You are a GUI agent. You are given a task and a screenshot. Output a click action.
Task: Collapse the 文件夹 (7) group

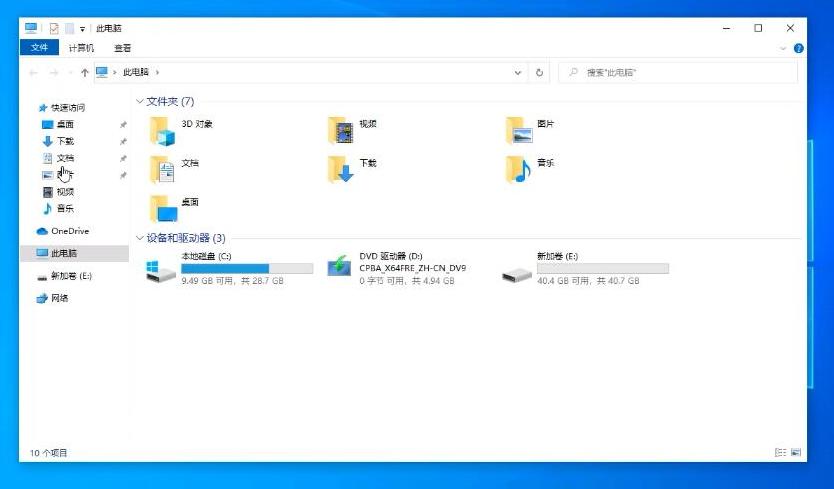139,102
